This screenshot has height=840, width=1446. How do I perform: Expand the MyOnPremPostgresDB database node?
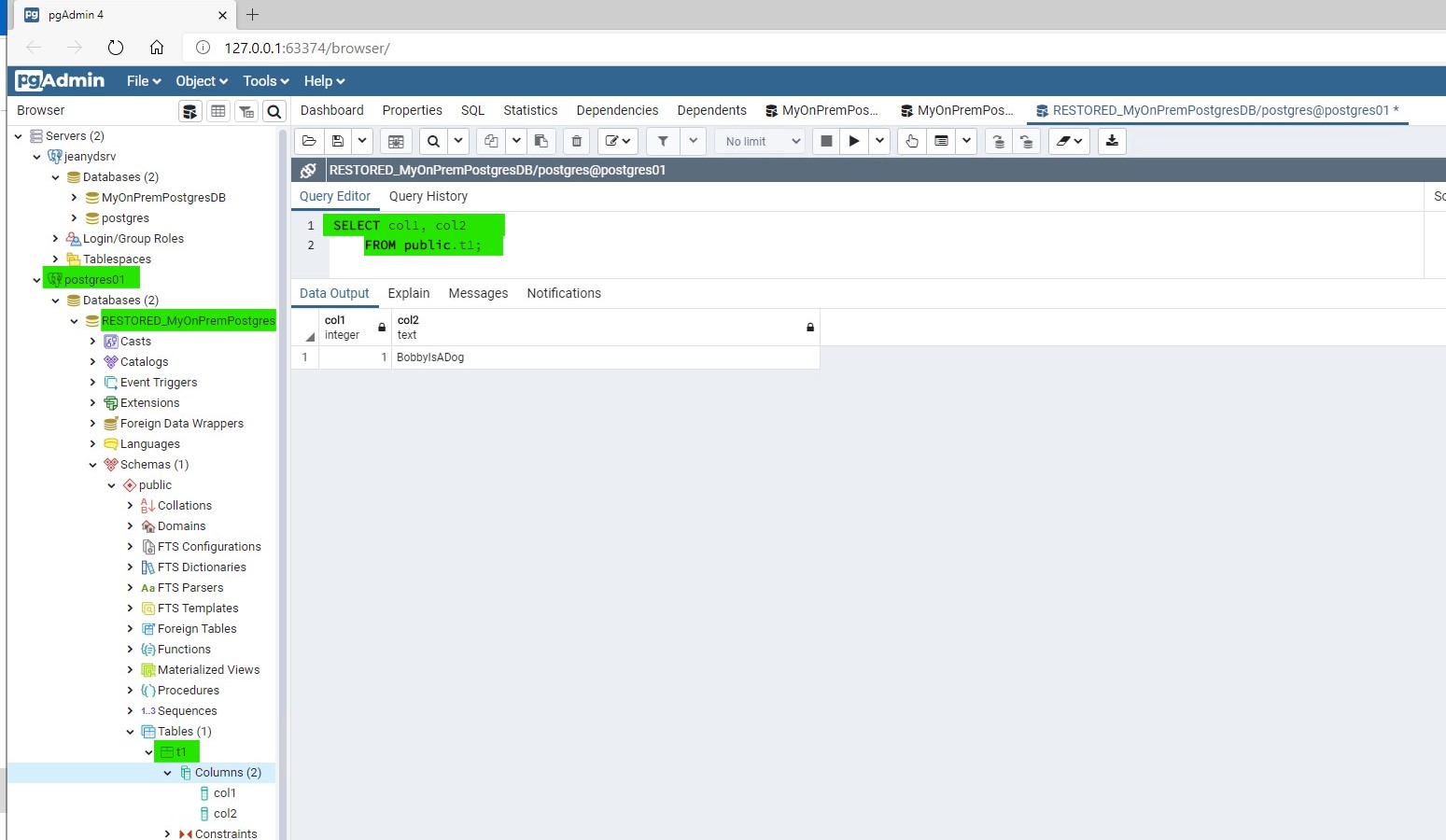tap(74, 198)
